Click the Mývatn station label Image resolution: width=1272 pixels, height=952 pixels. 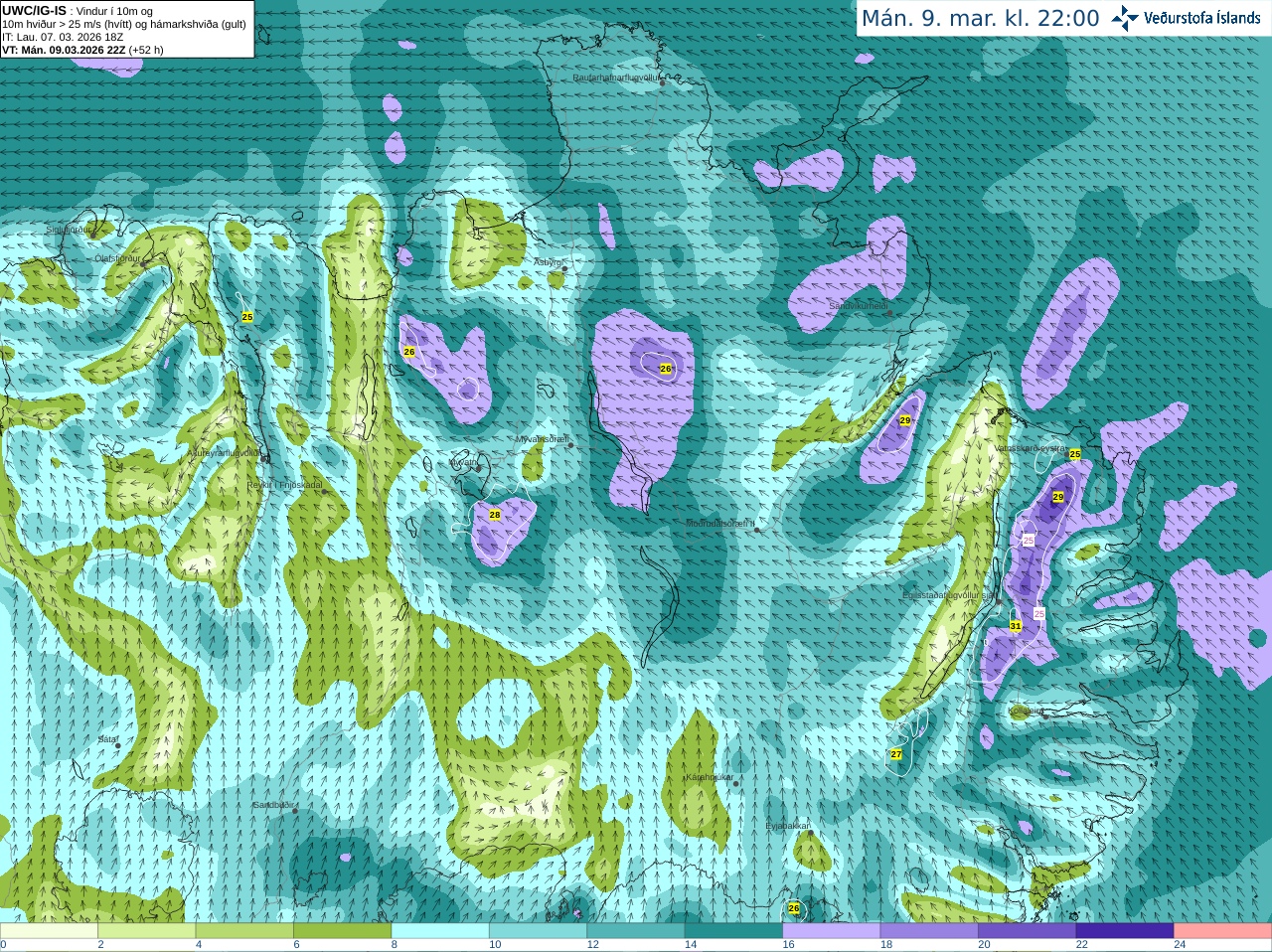coord(464,462)
